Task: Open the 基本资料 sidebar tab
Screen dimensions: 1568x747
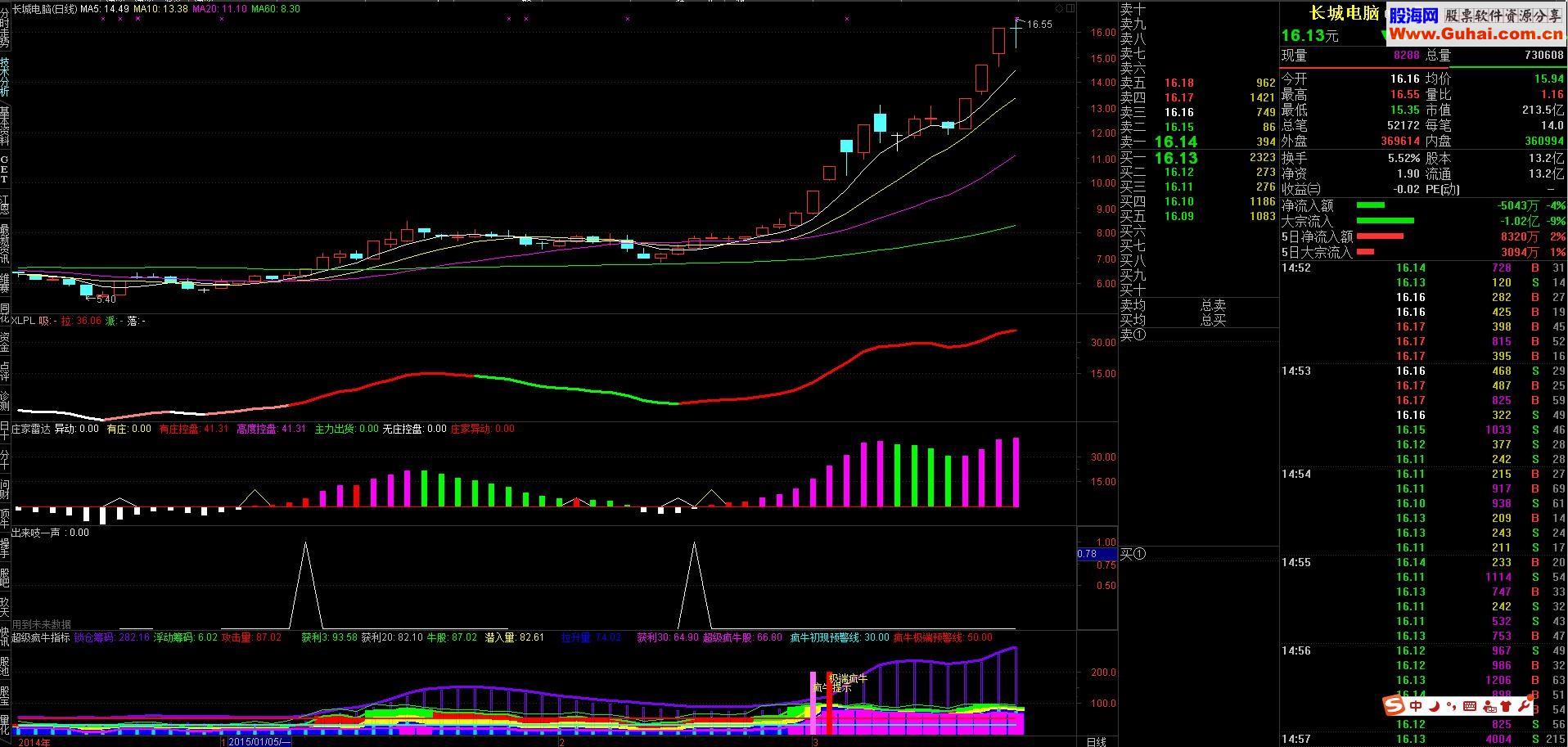Action: tap(5, 124)
